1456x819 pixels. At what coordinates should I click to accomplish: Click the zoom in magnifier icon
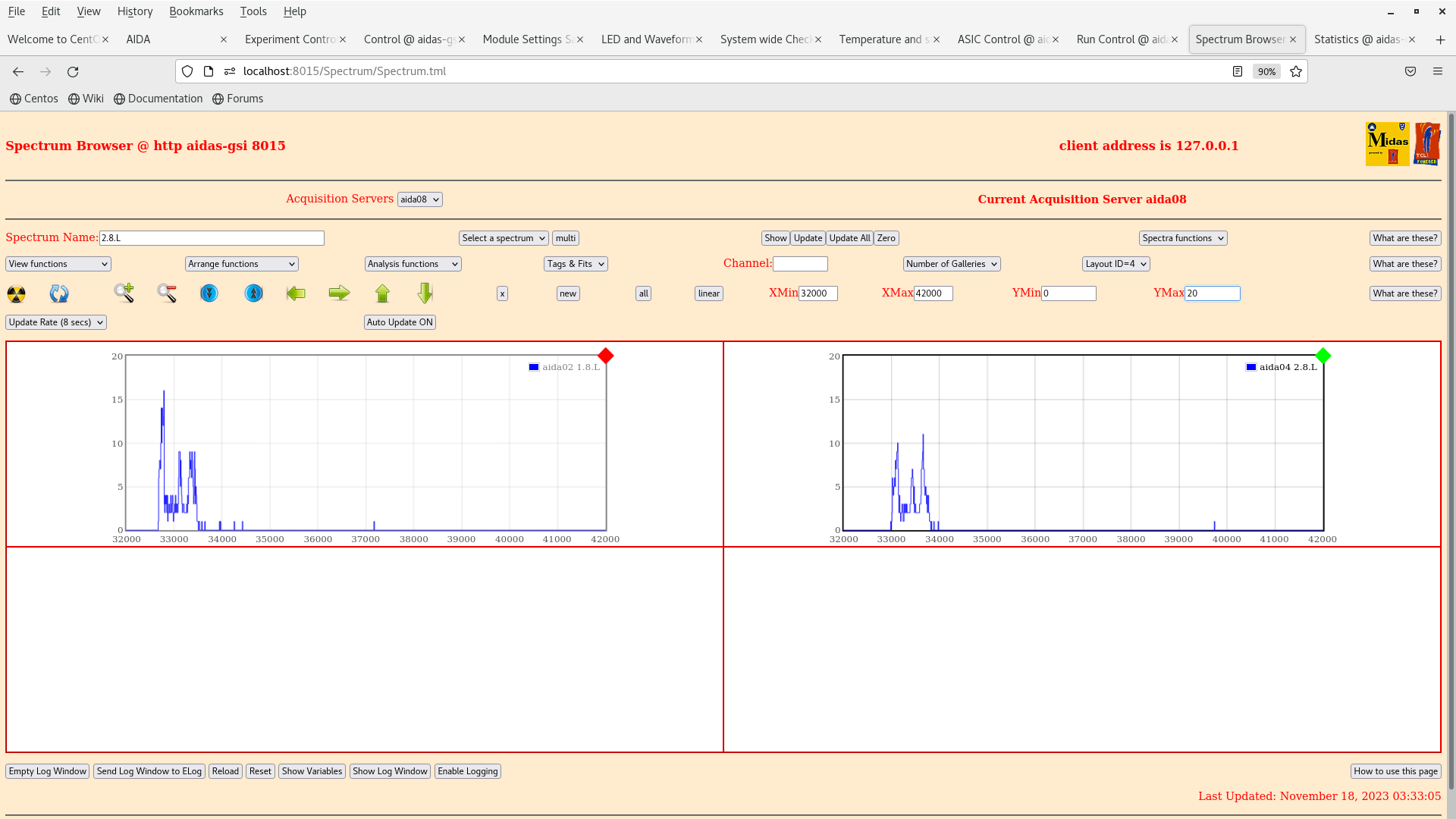[x=124, y=293]
